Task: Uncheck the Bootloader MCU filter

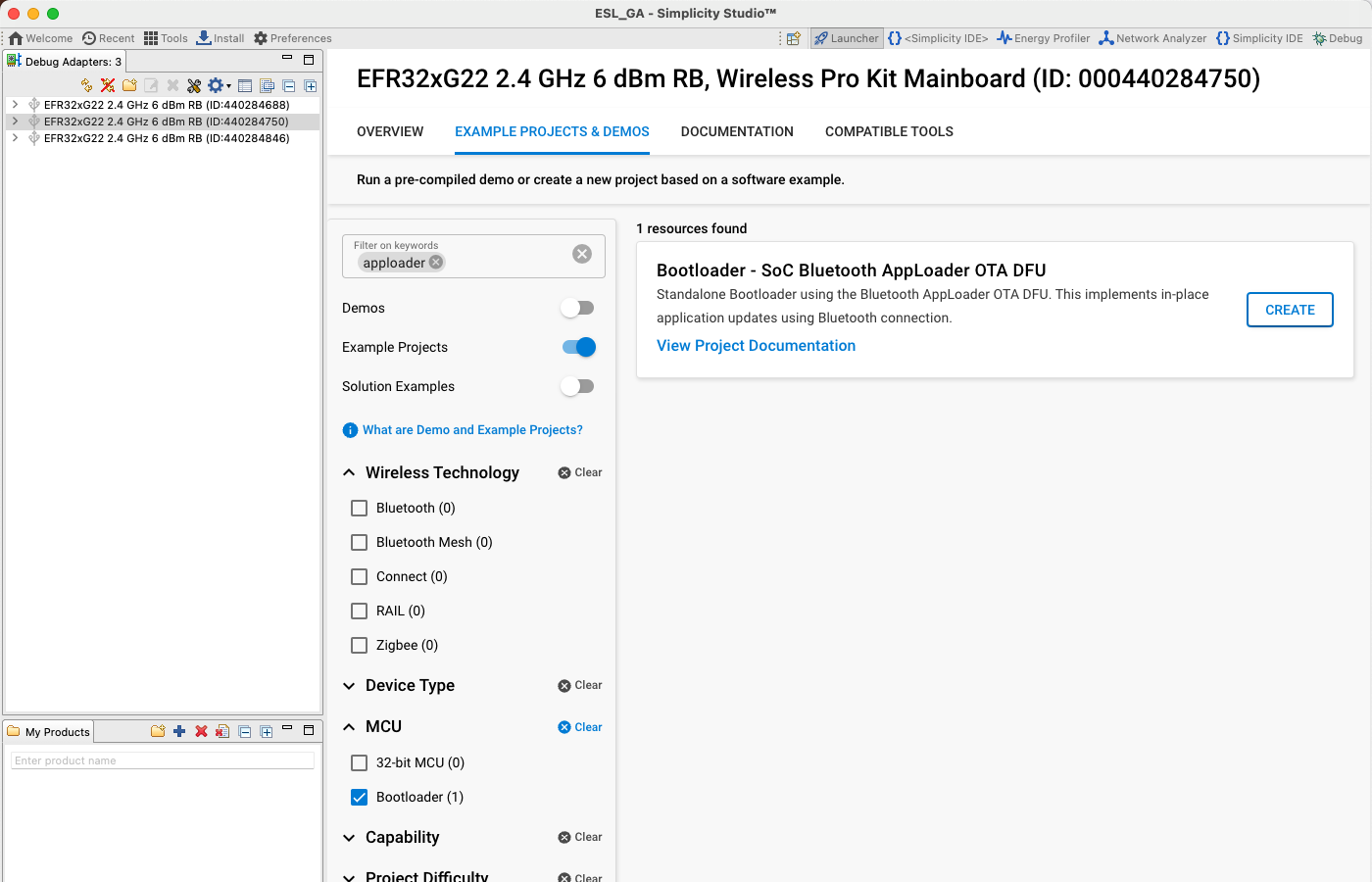Action: [359, 797]
